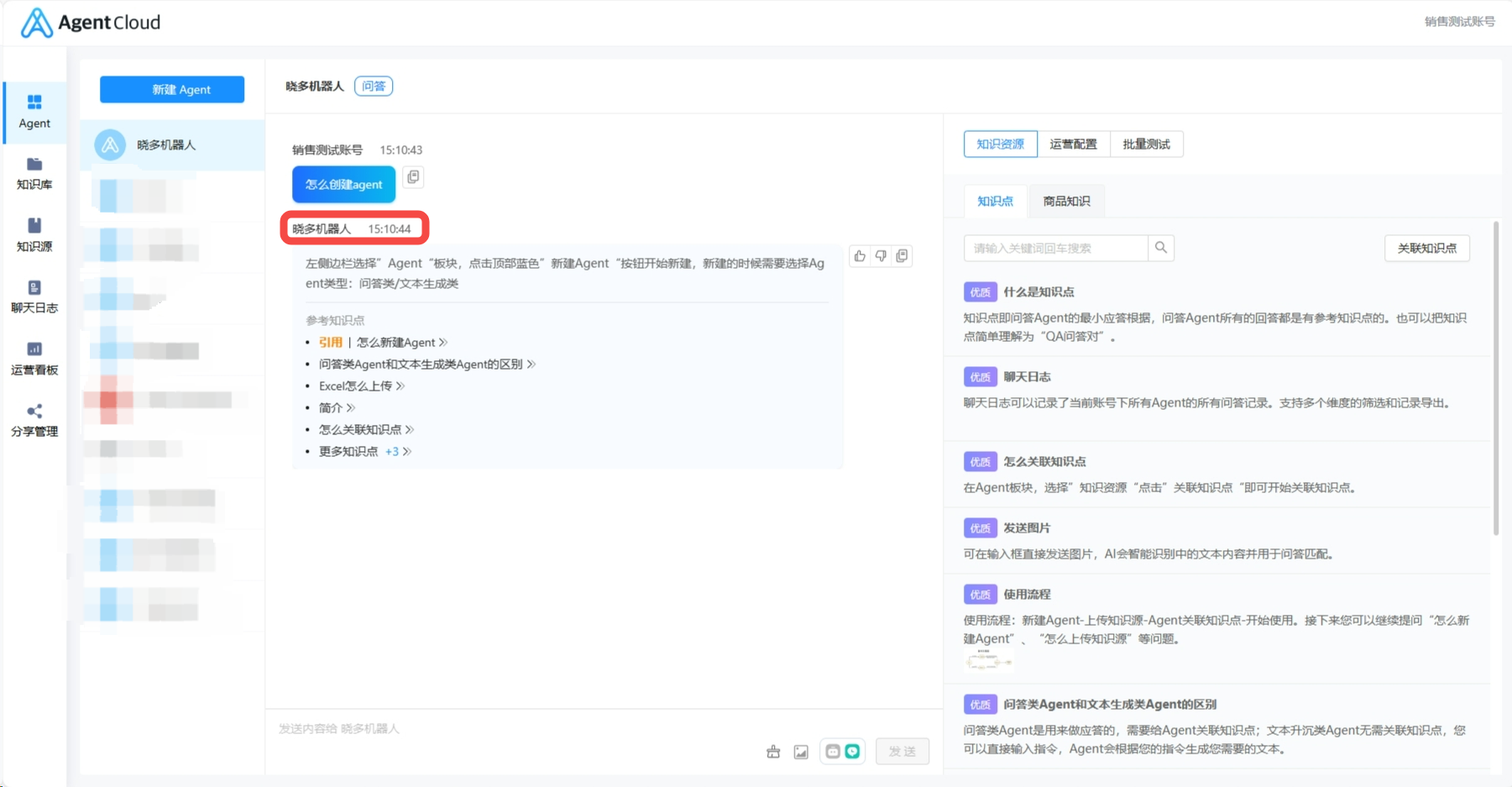Select the 知识点 sub-tab
Viewport: 1512px width, 787px height.
tap(996, 202)
